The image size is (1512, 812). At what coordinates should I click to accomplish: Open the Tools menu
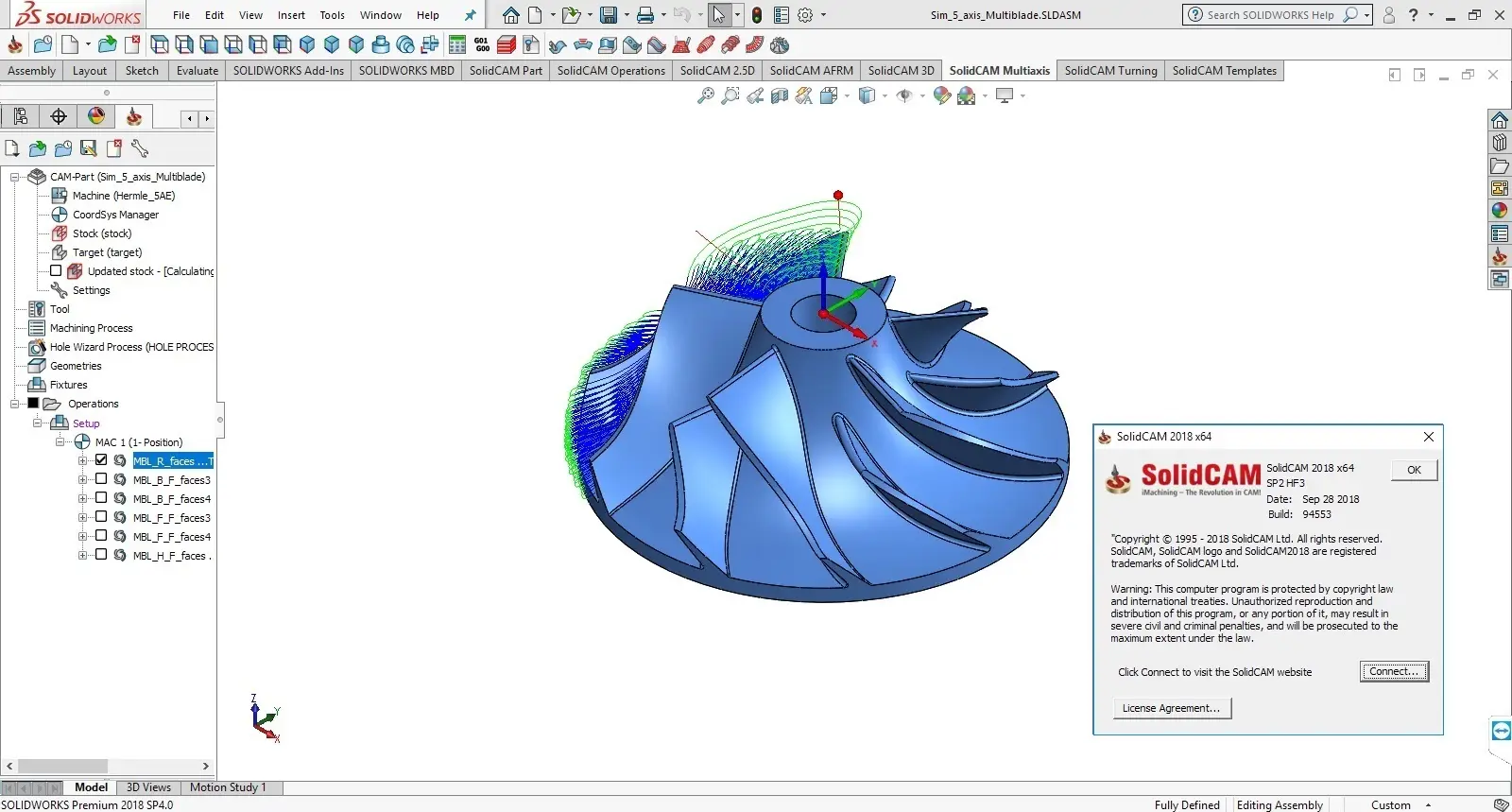coord(332,15)
